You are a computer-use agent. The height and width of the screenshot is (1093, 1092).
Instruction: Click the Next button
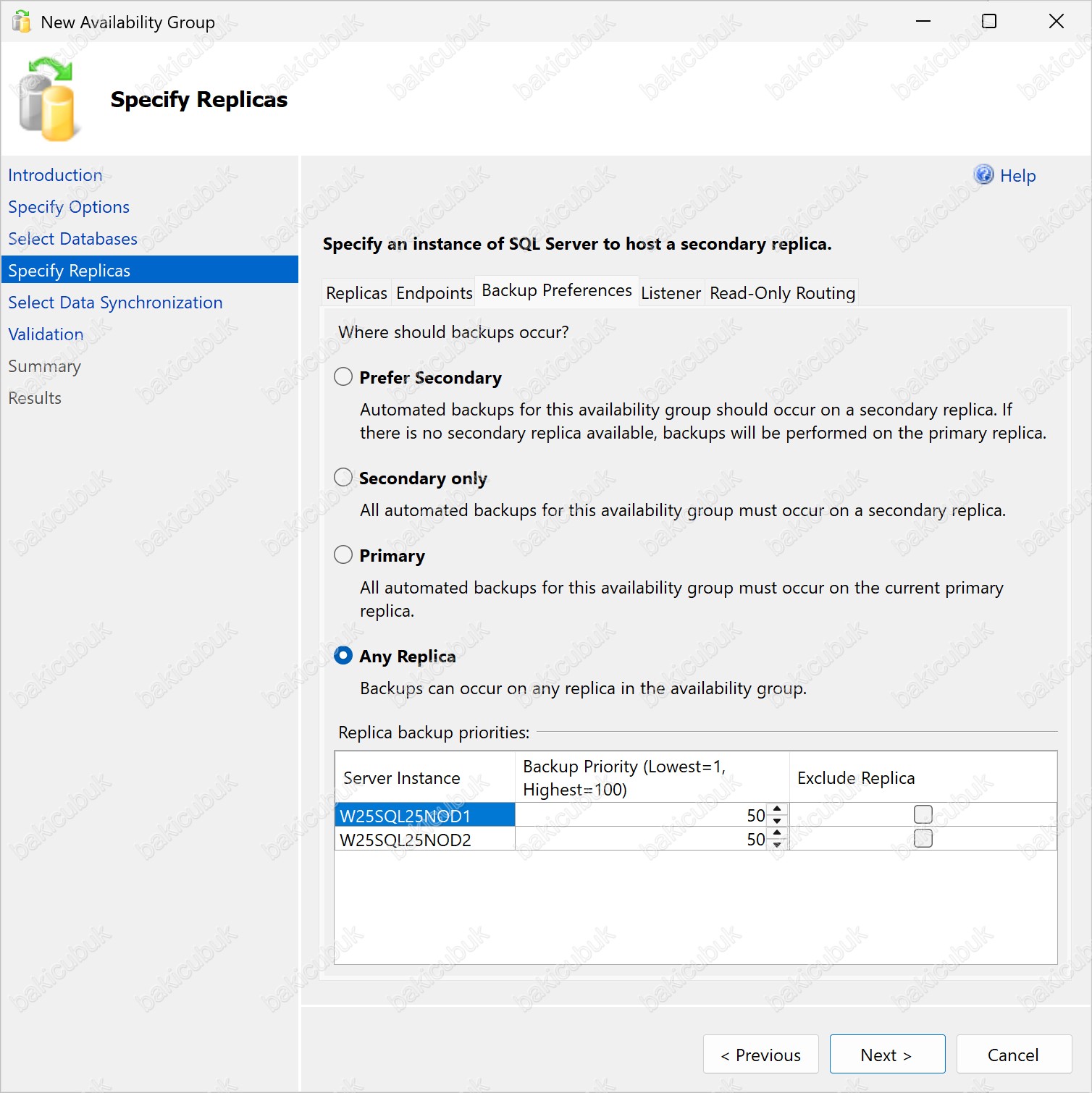(x=886, y=1055)
